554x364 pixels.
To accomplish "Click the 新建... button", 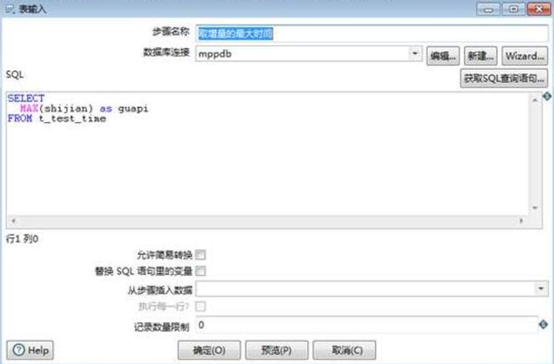I will (481, 56).
